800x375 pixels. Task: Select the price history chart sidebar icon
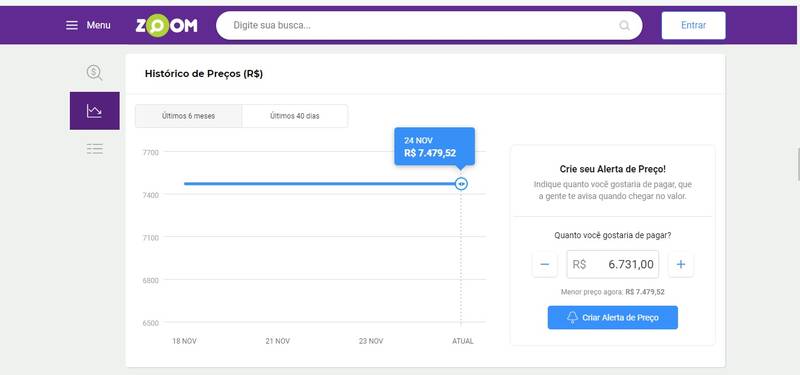coord(94,111)
